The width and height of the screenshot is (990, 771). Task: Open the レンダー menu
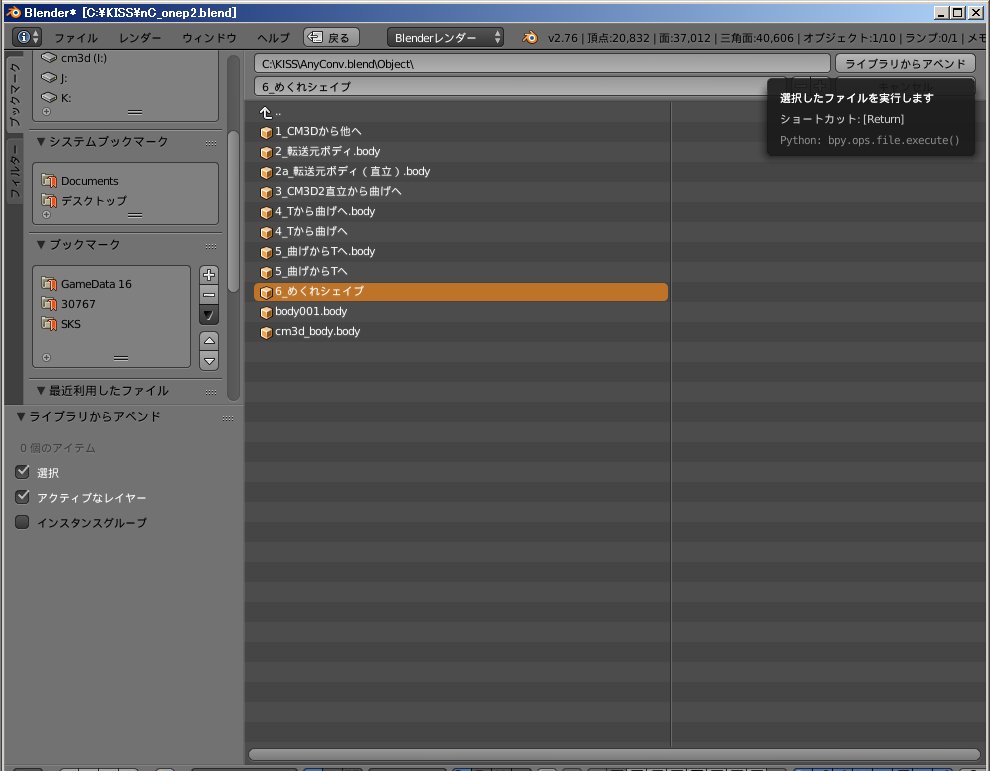(140, 38)
